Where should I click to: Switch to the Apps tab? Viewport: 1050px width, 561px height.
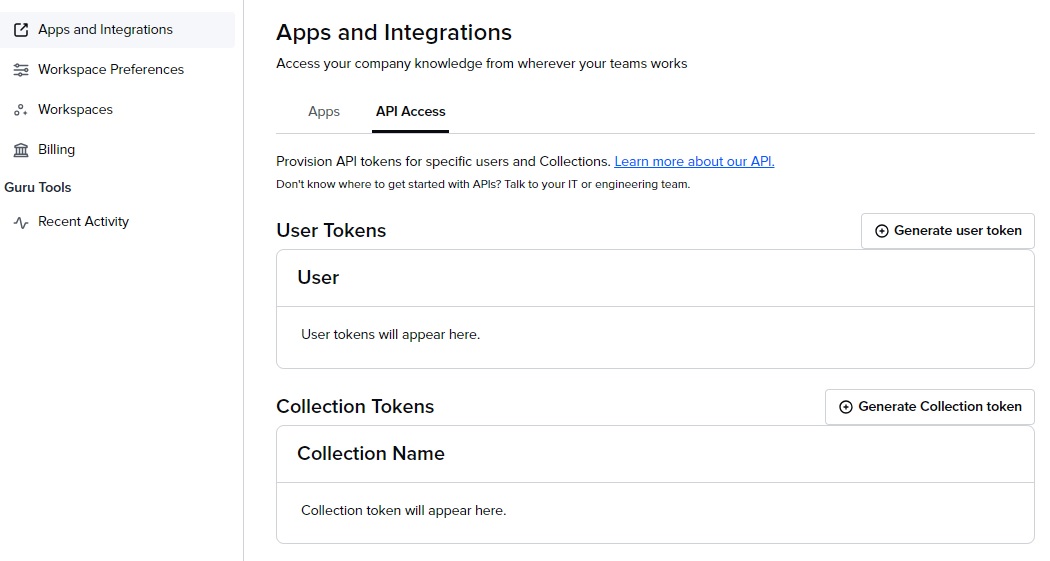[324, 112]
